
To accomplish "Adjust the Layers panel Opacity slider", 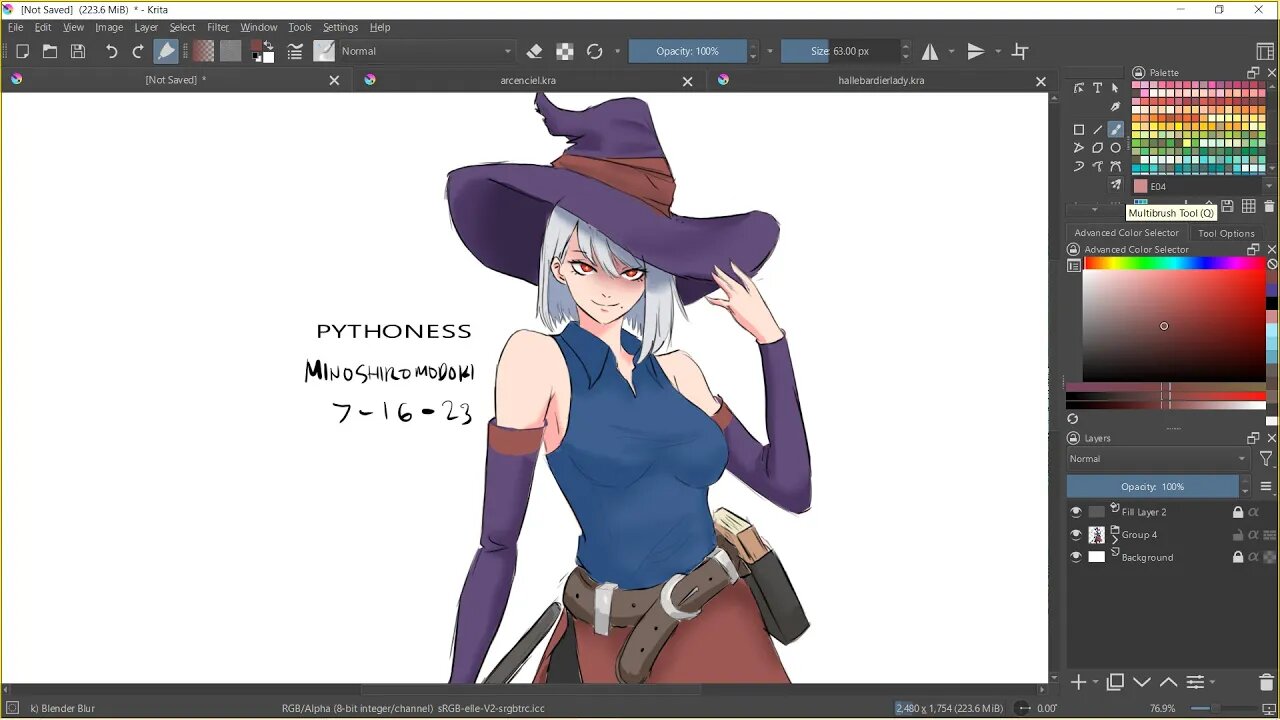I will tap(1152, 487).
